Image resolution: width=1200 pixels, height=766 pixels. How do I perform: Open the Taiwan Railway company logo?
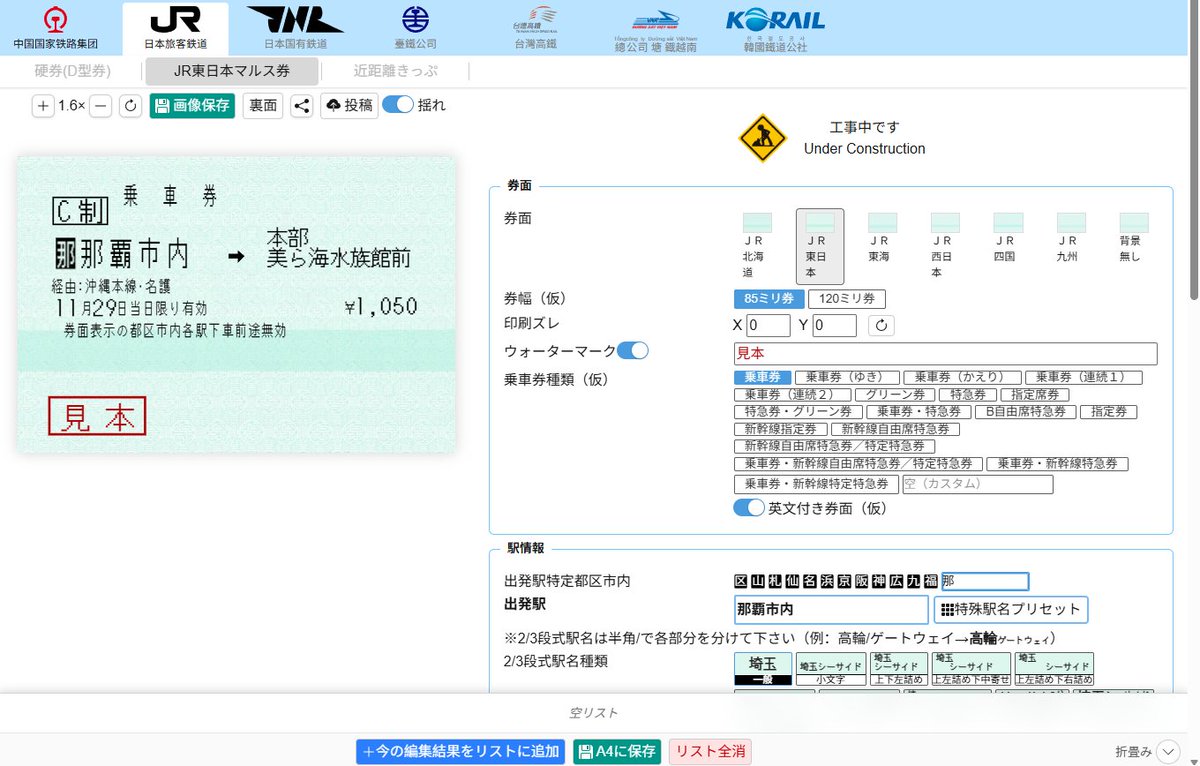click(x=415, y=28)
